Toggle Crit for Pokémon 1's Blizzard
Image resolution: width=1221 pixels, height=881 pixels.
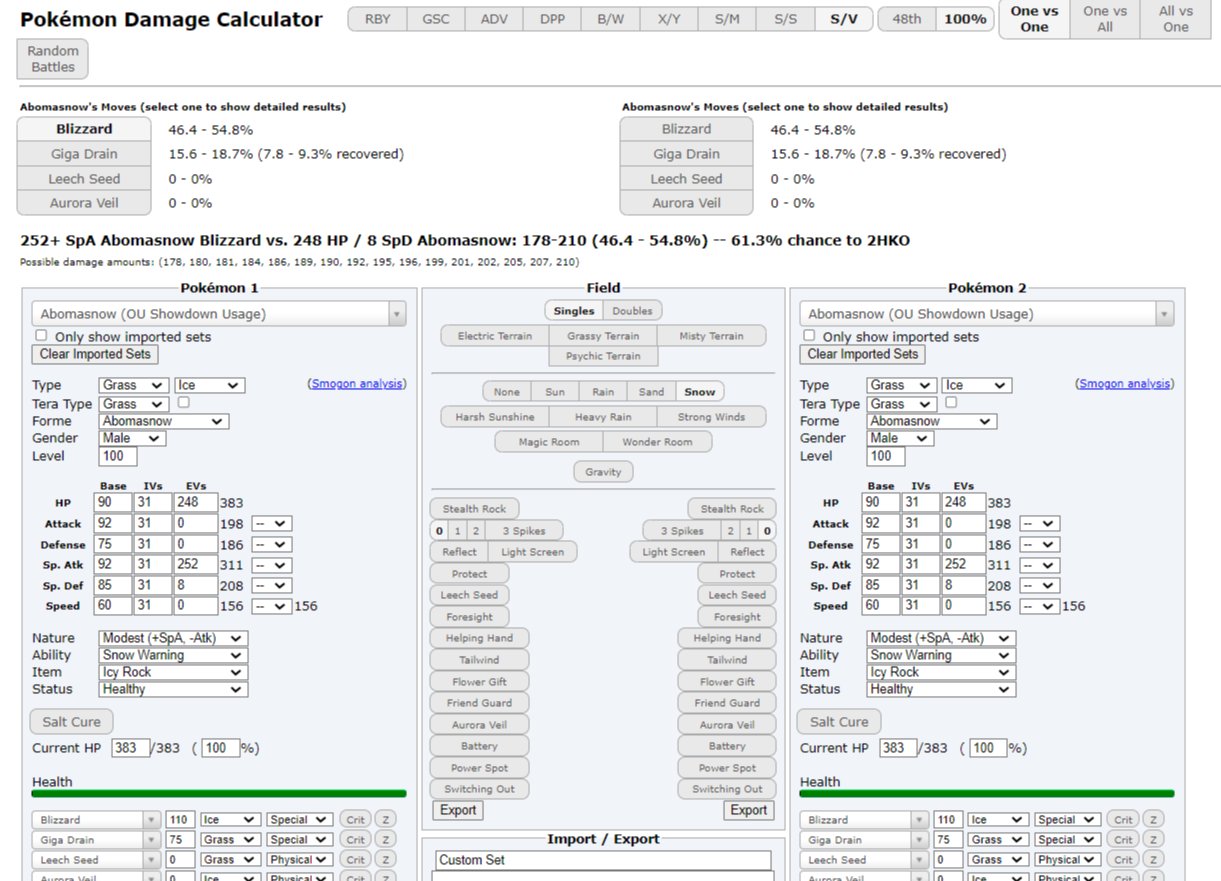point(356,819)
